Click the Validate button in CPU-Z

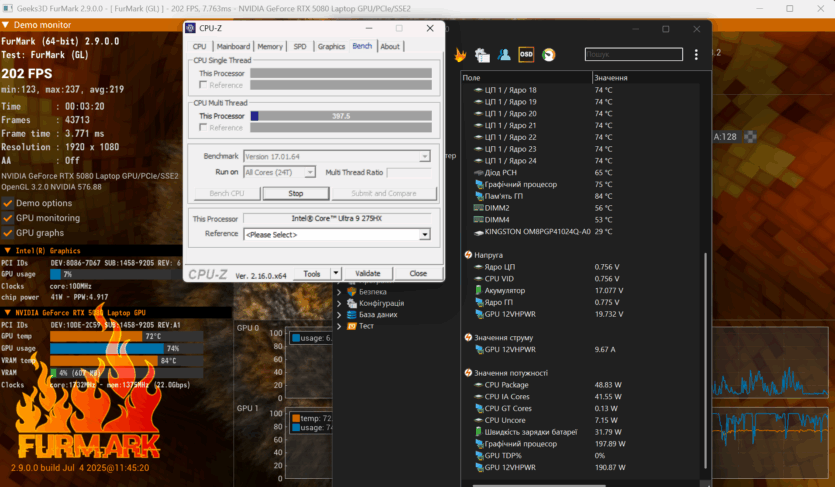[x=368, y=273]
